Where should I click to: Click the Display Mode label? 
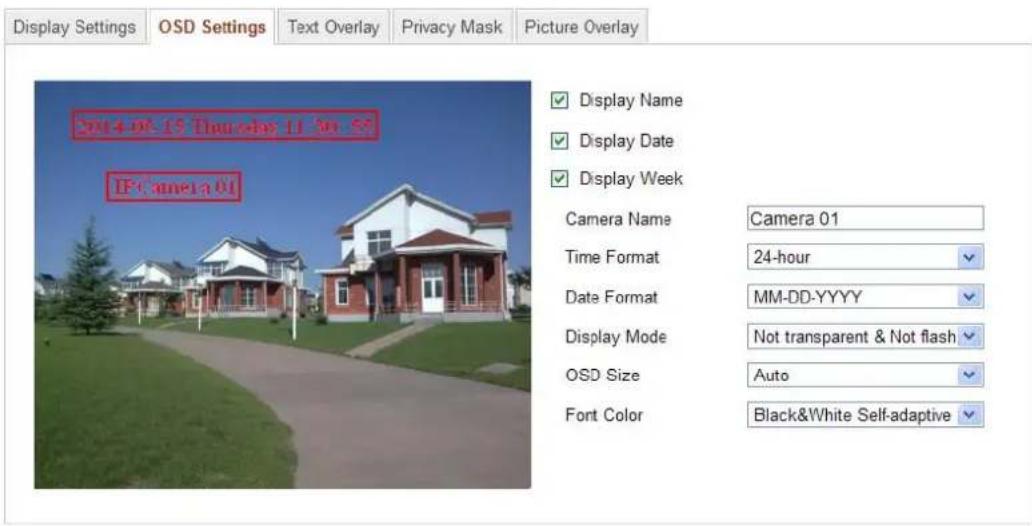coord(615,337)
